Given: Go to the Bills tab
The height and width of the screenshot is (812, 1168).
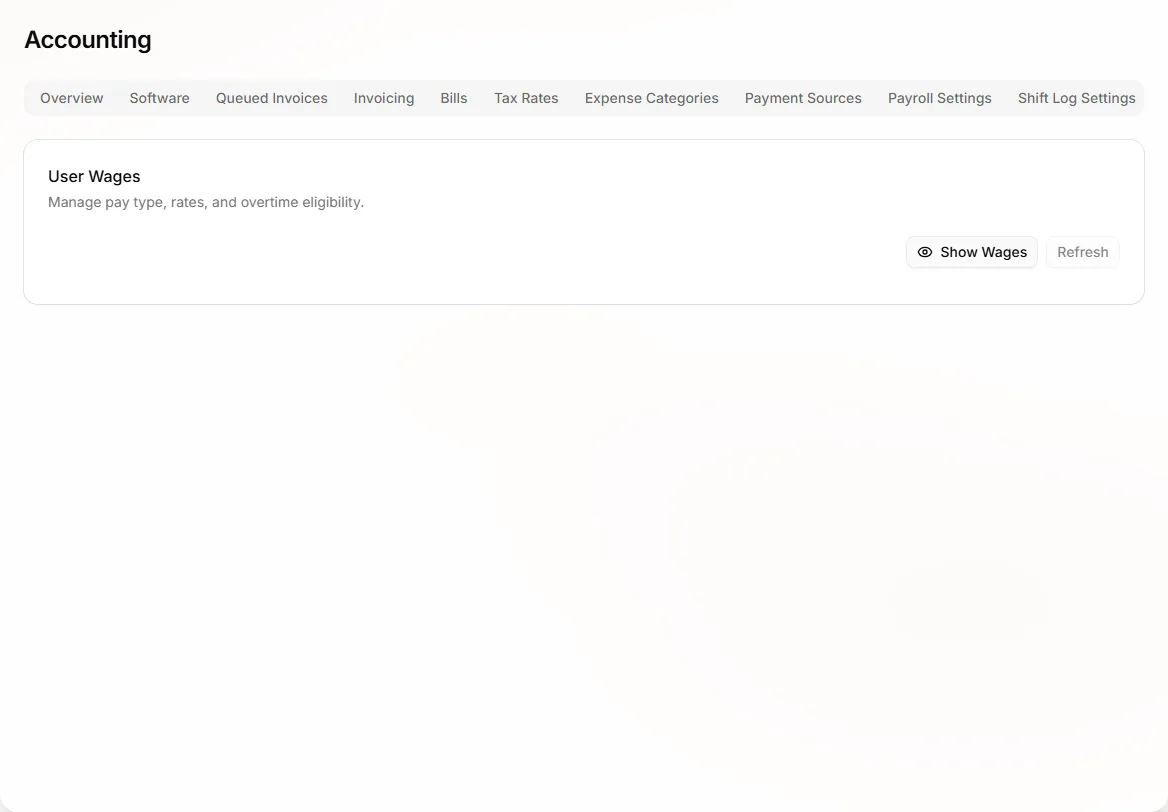Looking at the screenshot, I should 454,98.
